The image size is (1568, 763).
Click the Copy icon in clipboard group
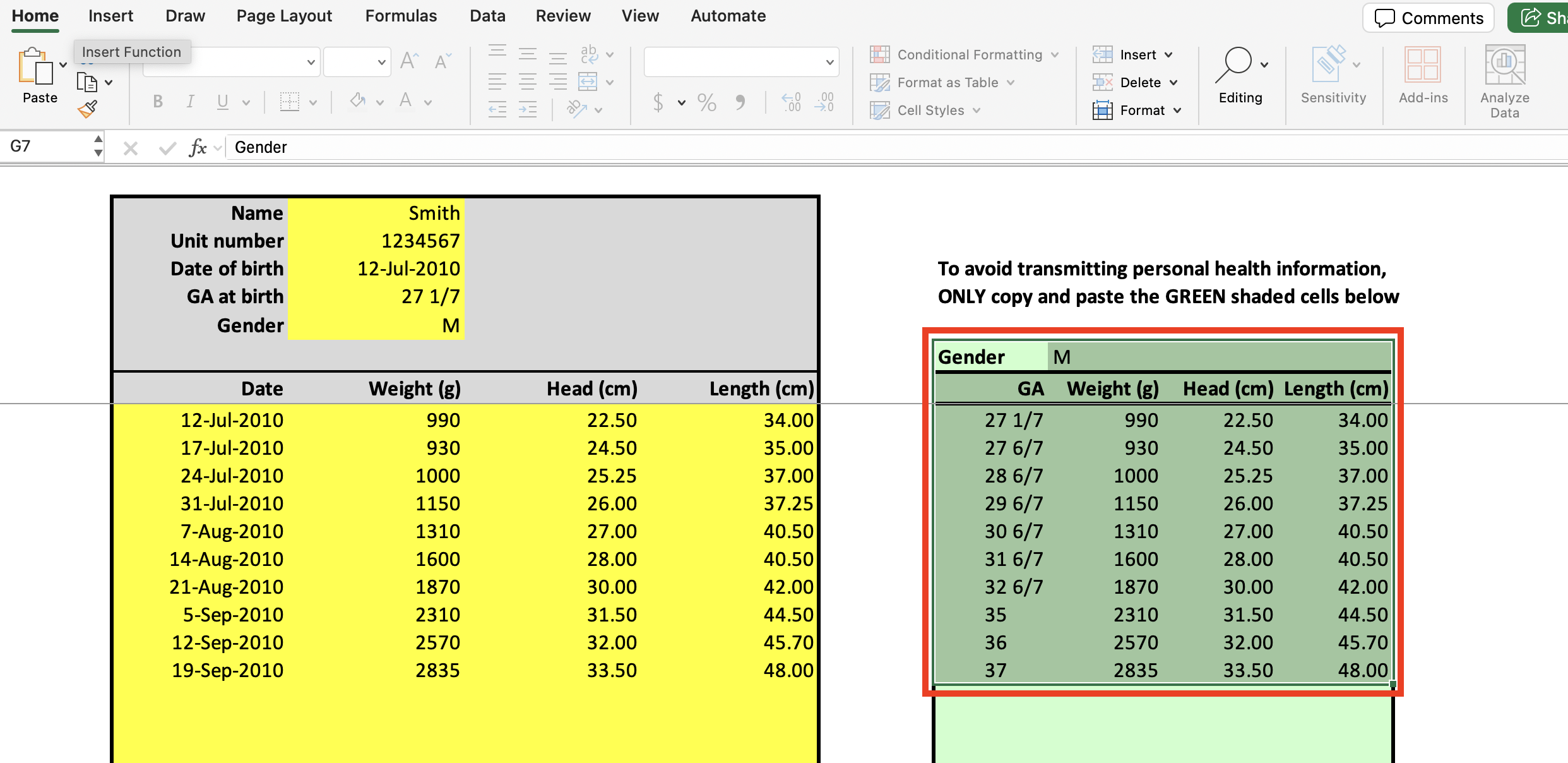coord(86,83)
